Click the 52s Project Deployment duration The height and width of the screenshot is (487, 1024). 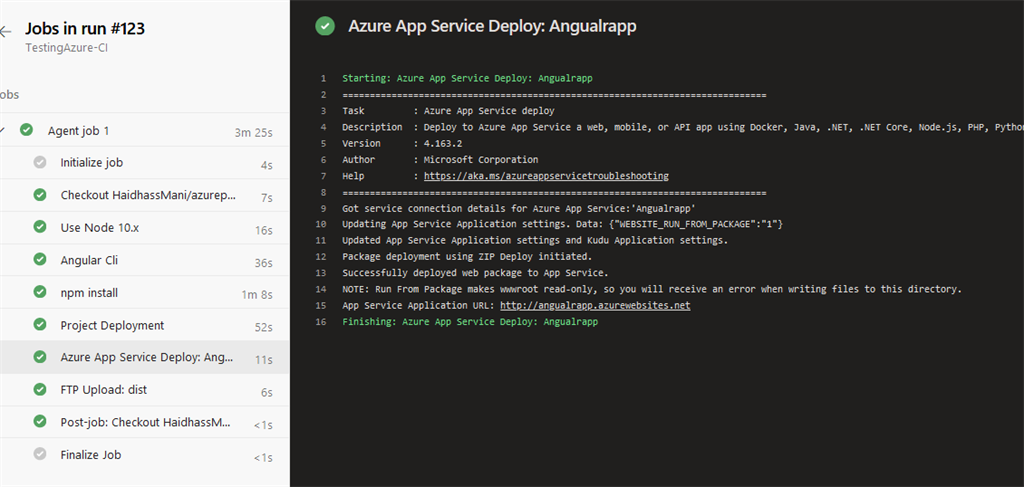pyautogui.click(x=264, y=327)
